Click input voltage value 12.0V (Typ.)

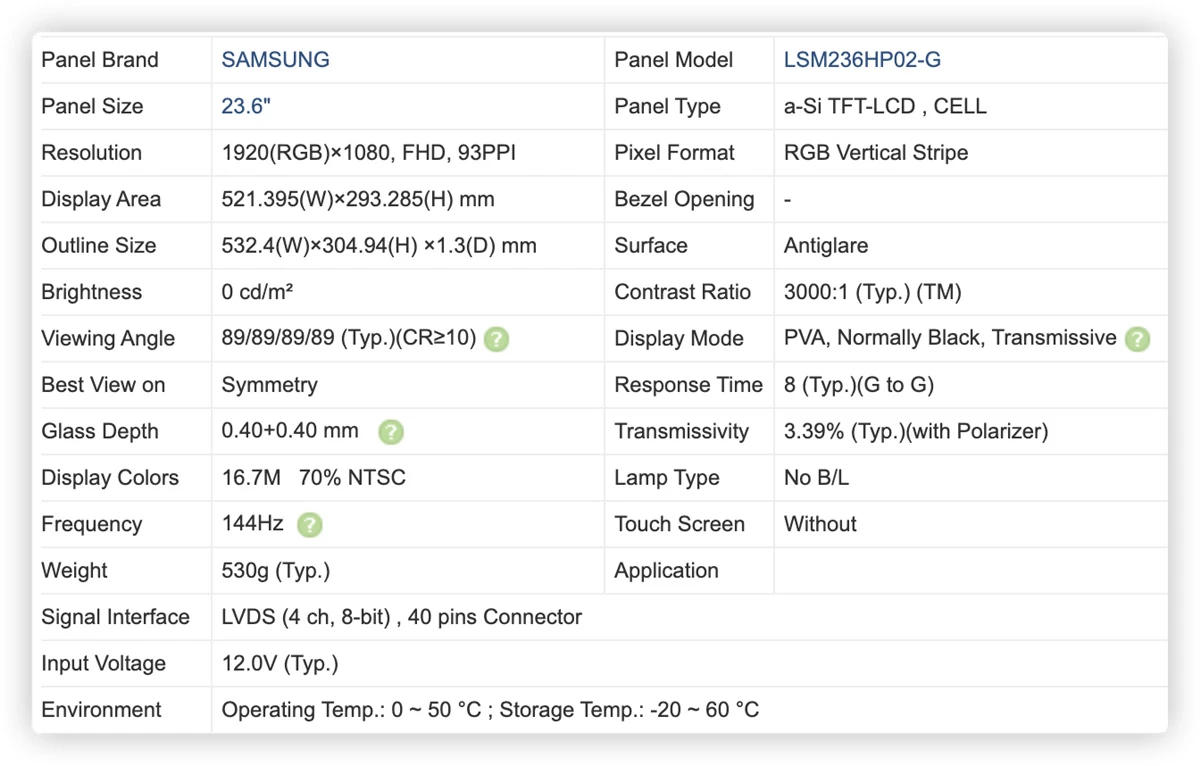coord(280,664)
